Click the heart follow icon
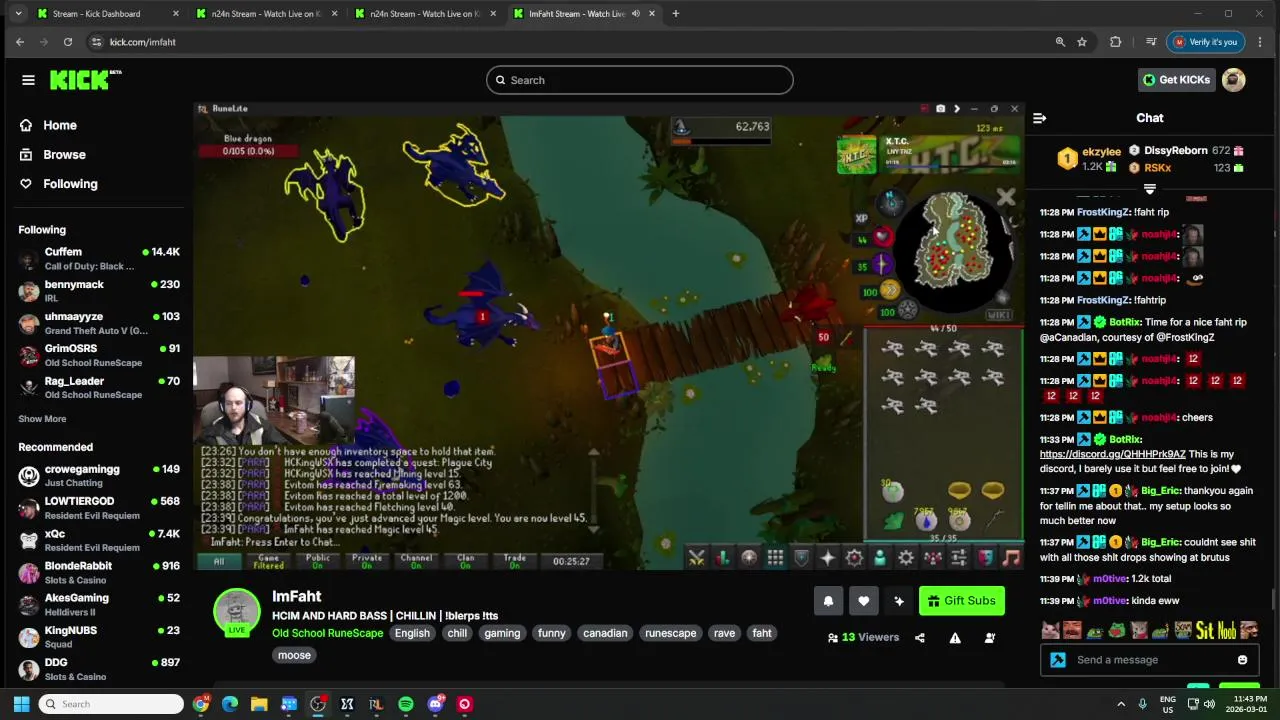This screenshot has height=720, width=1280. (863, 601)
